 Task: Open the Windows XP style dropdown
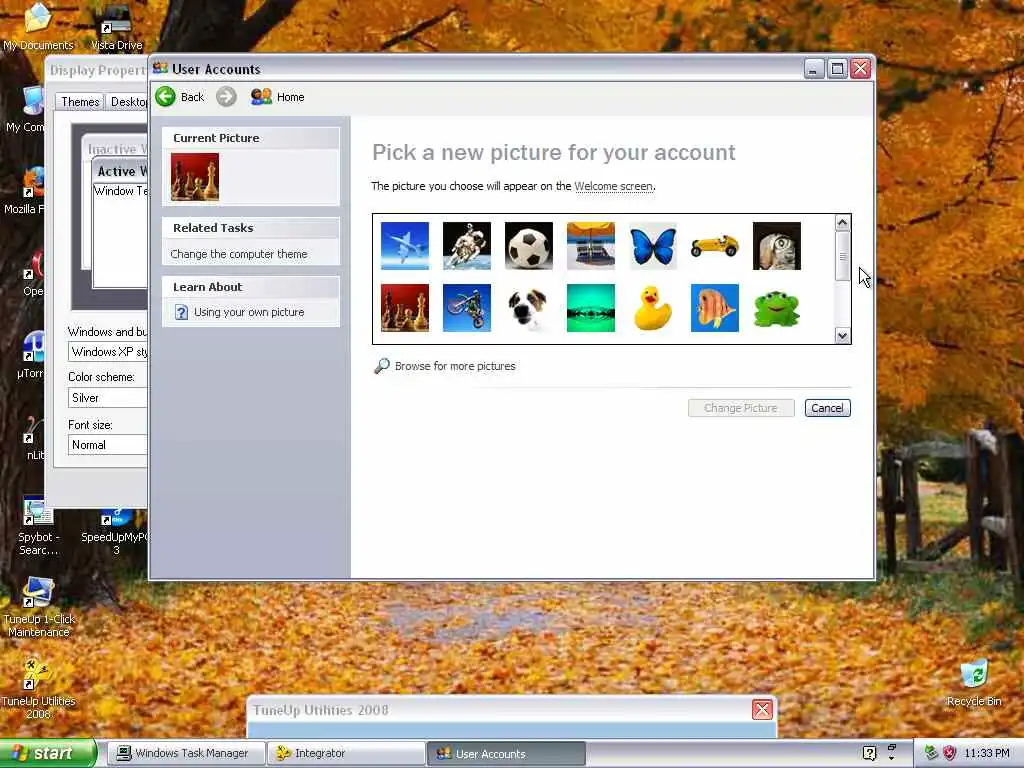point(108,352)
